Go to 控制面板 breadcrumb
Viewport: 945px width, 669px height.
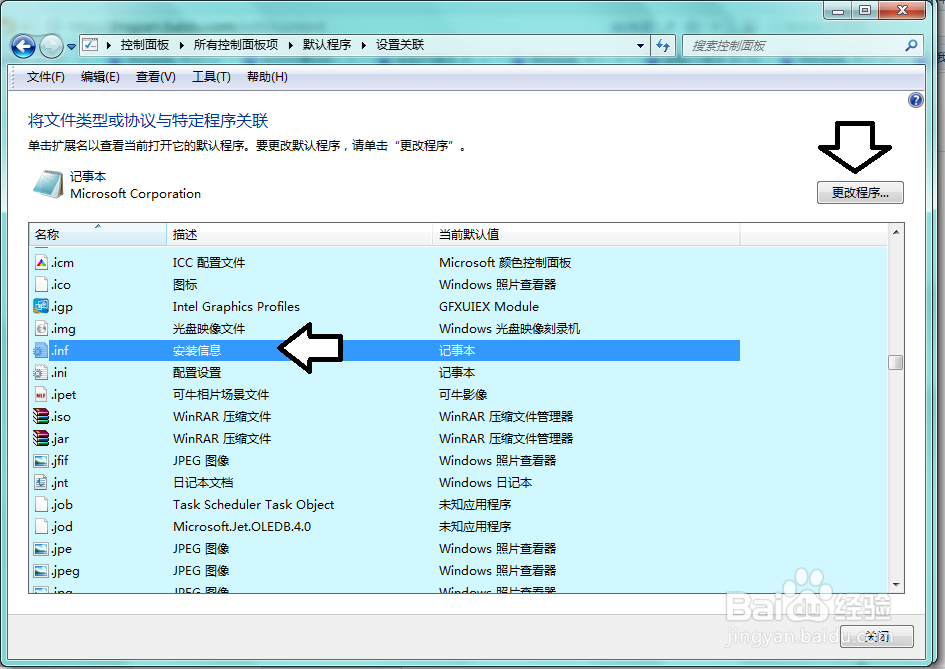tap(145, 45)
